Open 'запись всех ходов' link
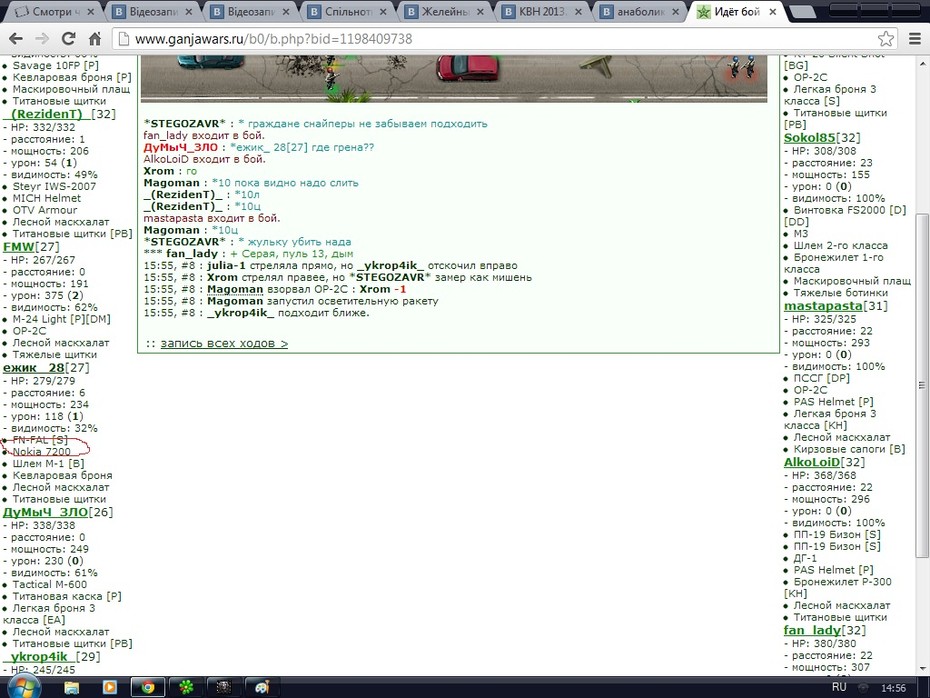The height and width of the screenshot is (698, 930). point(224,343)
